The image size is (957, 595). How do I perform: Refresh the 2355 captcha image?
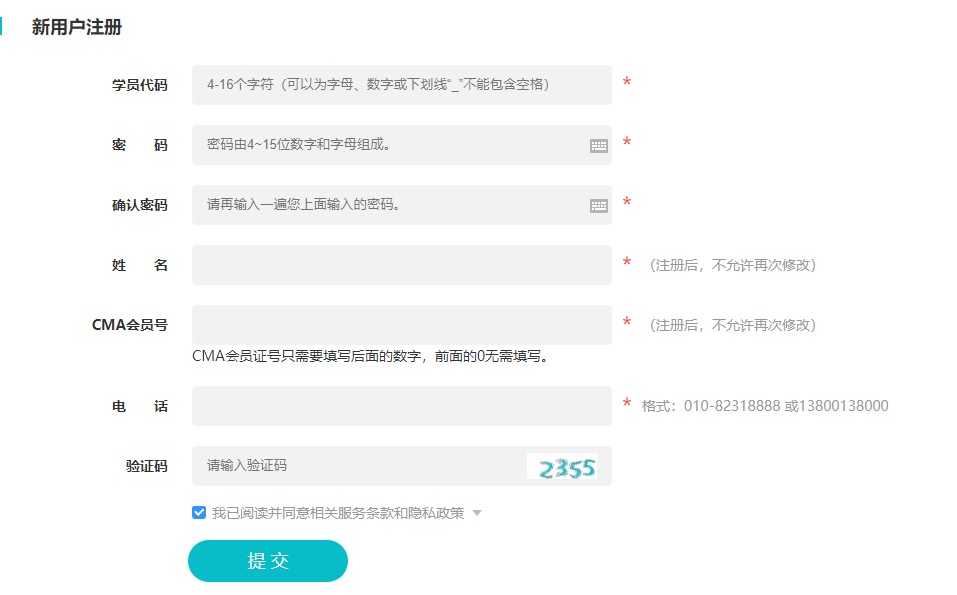click(x=562, y=466)
